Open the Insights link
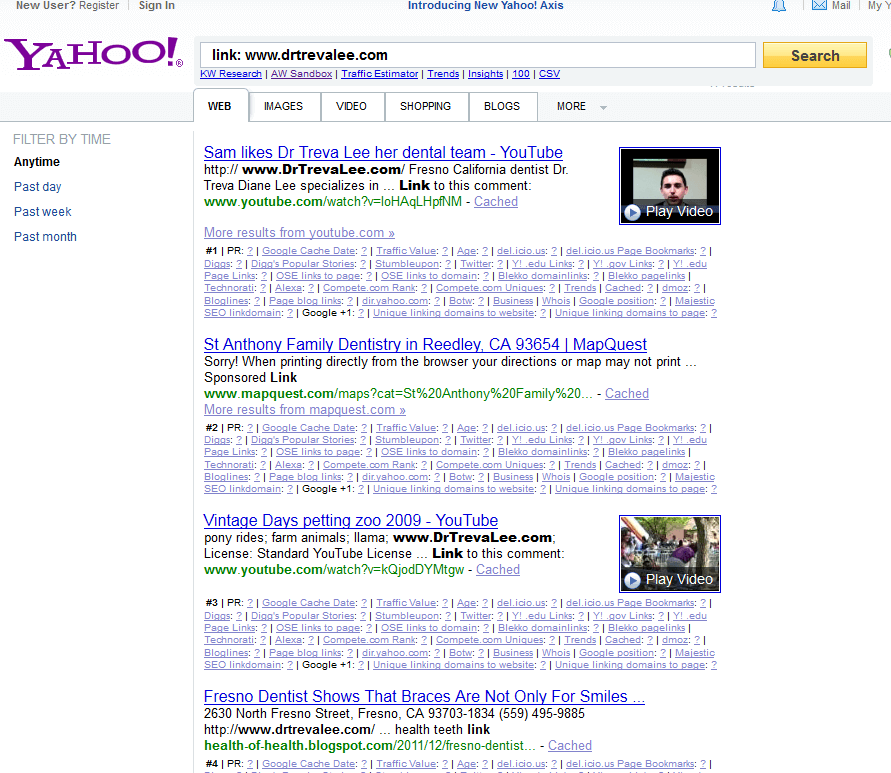 (485, 74)
